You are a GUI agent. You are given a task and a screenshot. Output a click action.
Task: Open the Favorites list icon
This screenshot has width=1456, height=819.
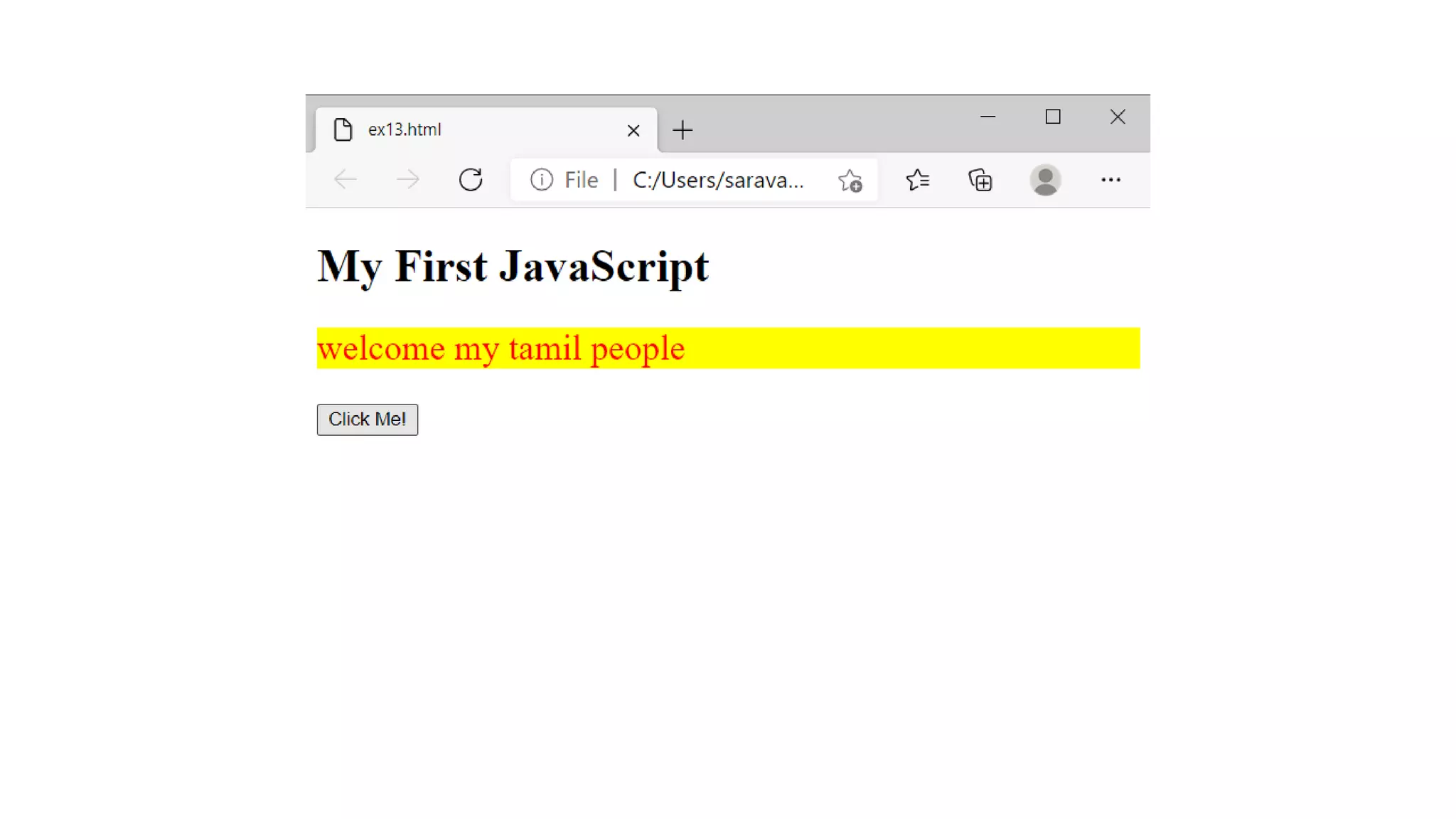[x=917, y=180]
